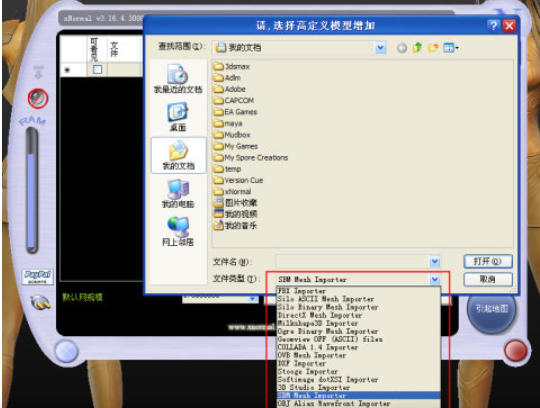Choose Silo ASCII Mesh Importer
Screen dimensions: 540x408
tap(358, 299)
